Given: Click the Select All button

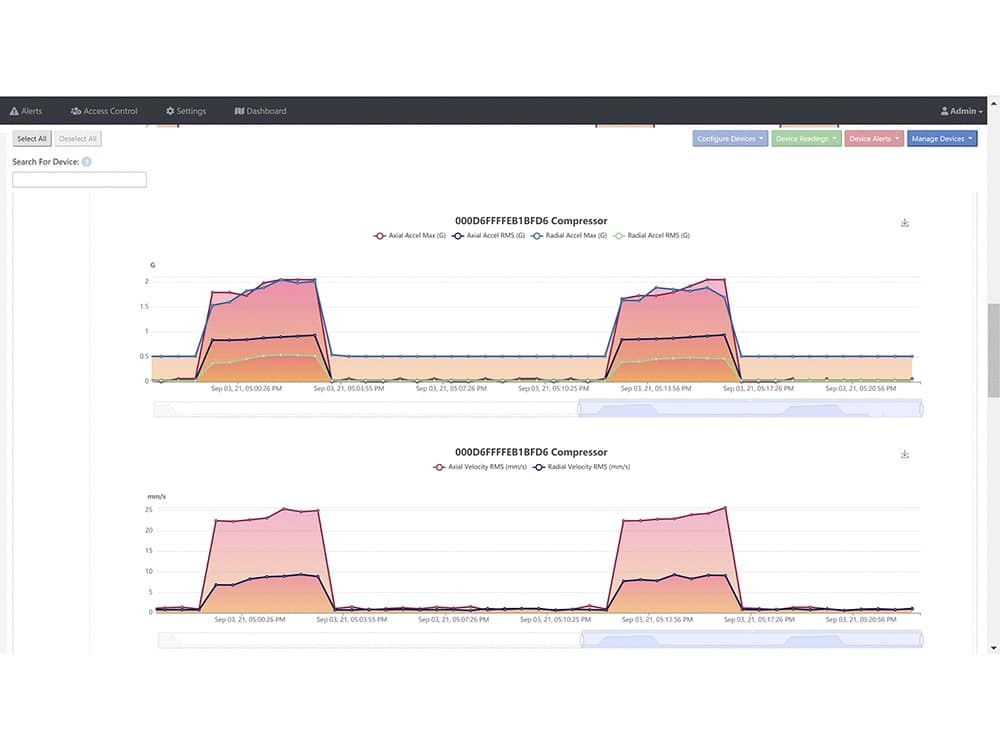Looking at the screenshot, I should pos(31,138).
